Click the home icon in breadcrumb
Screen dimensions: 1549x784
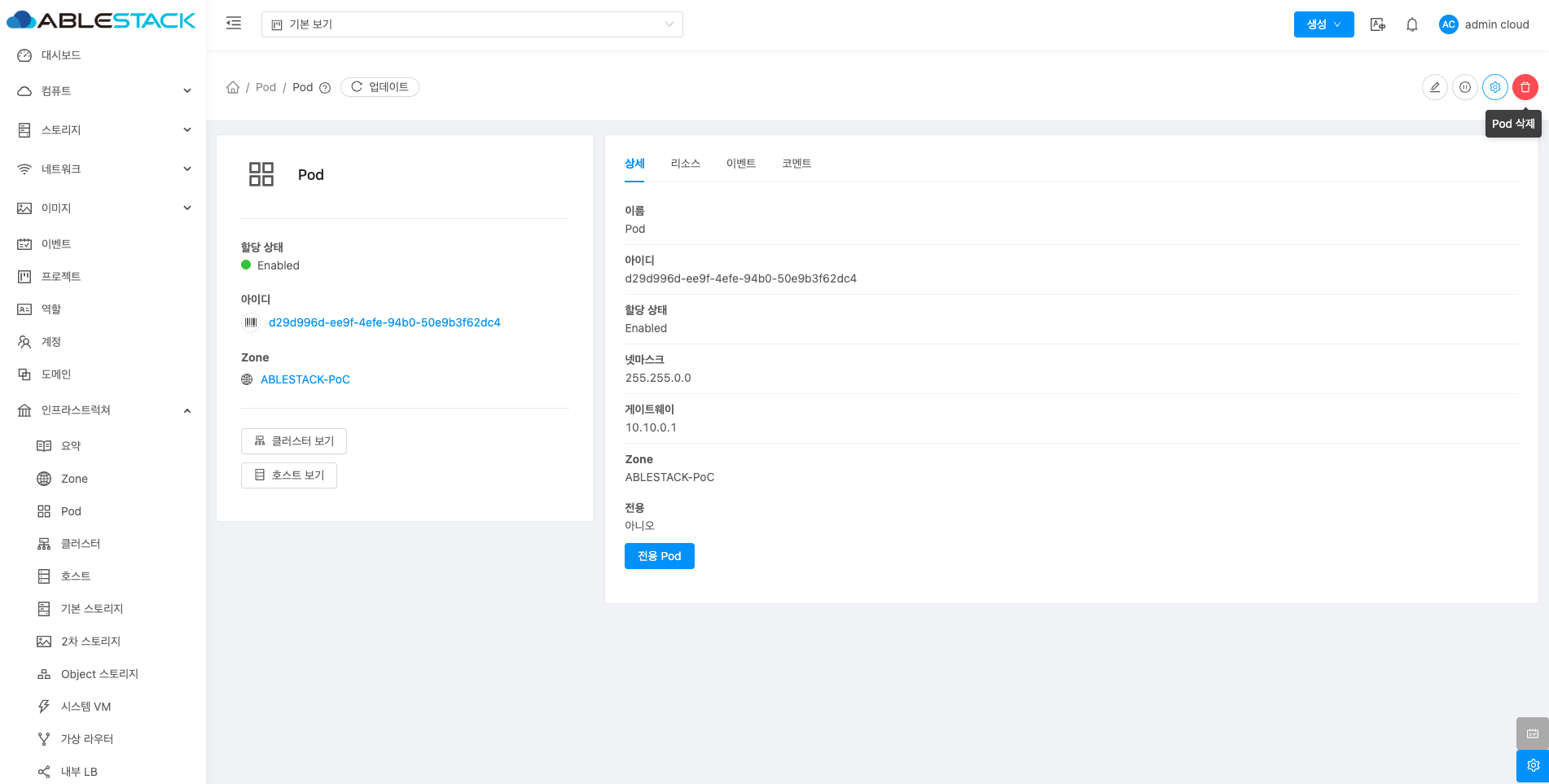coord(233,87)
